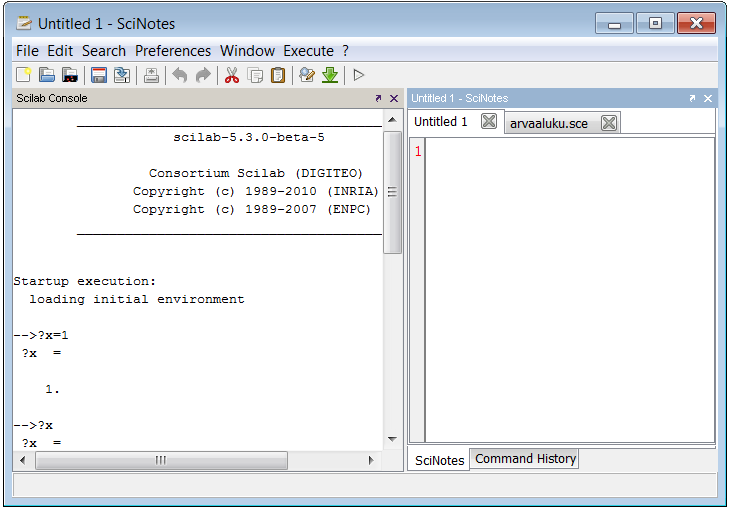Click 'Copyright (c) 1989-2010 (INRIA)' line
This screenshot has width=729, height=511.
pyautogui.click(x=256, y=191)
